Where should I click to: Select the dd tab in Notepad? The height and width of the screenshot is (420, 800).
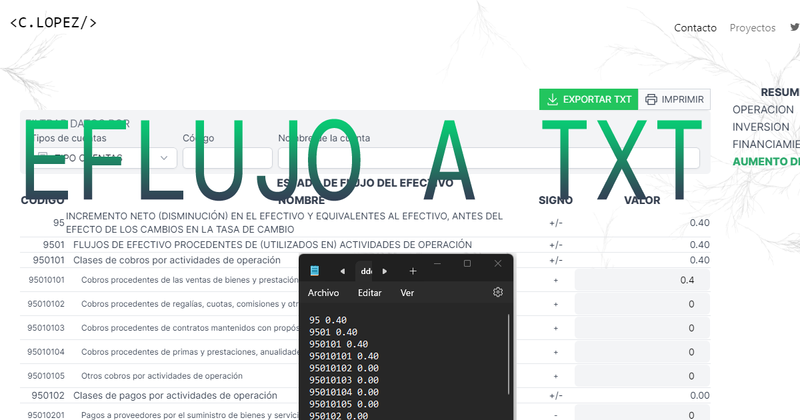point(365,271)
